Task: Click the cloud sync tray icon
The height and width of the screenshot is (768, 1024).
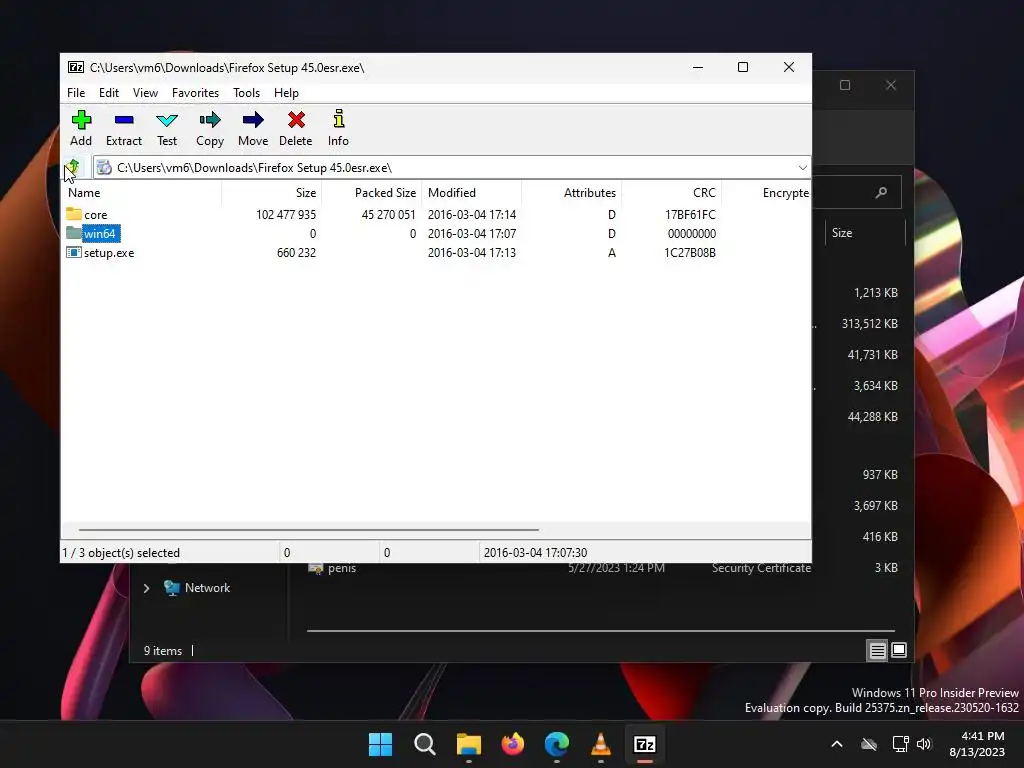Action: point(869,744)
